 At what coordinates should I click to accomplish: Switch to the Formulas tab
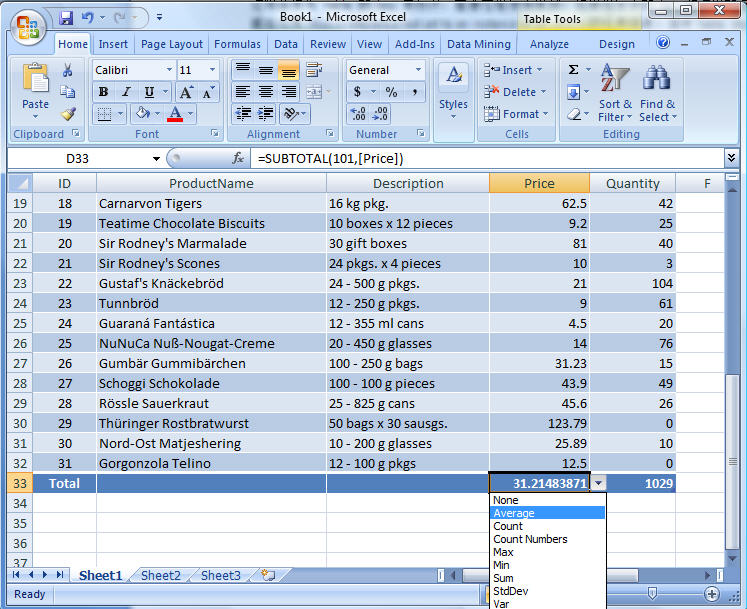(237, 44)
